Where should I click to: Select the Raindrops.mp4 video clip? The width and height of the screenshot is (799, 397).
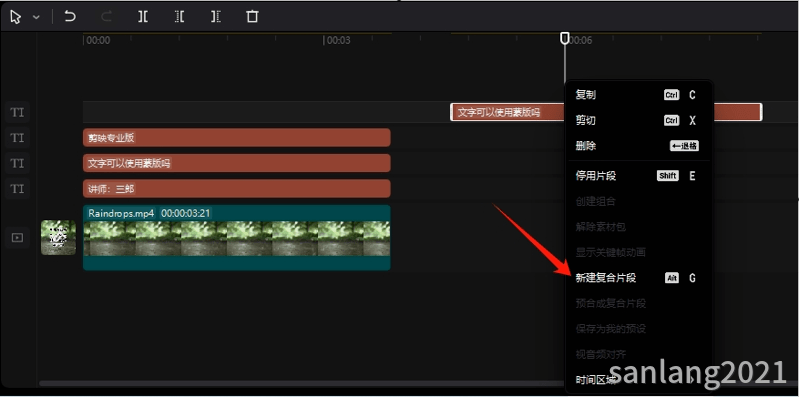tap(236, 237)
